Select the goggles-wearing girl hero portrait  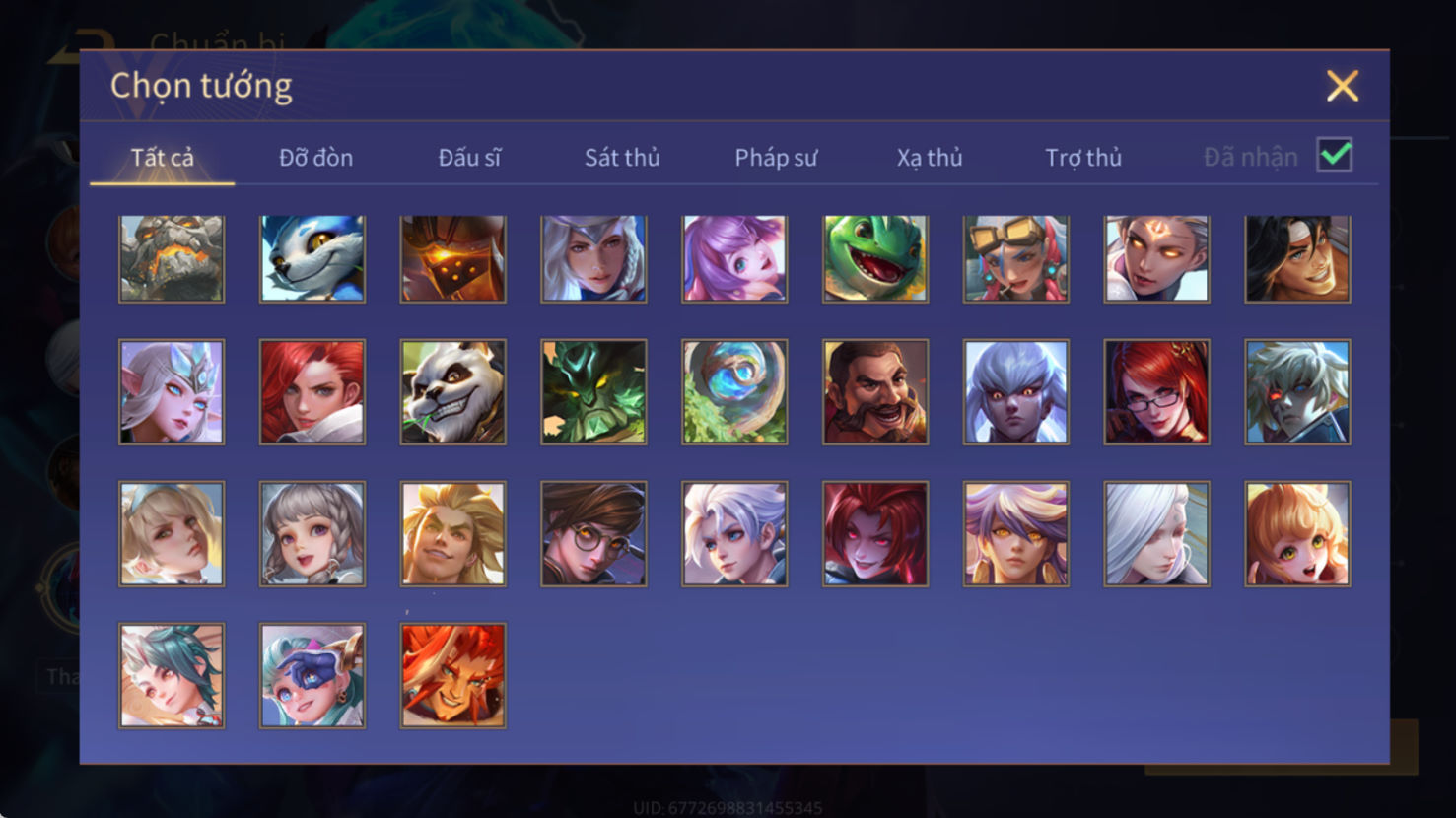click(x=1016, y=258)
